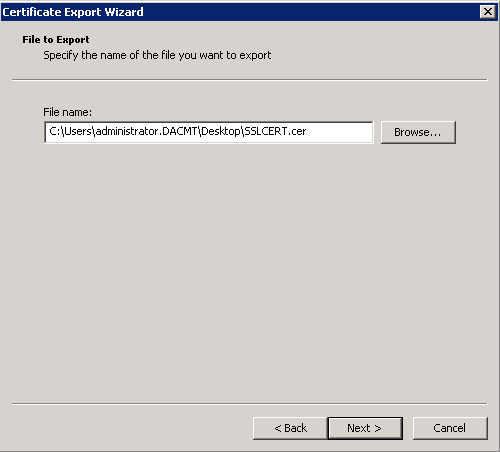Click the File to Export heading
500x452 pixels.
(x=56, y=40)
